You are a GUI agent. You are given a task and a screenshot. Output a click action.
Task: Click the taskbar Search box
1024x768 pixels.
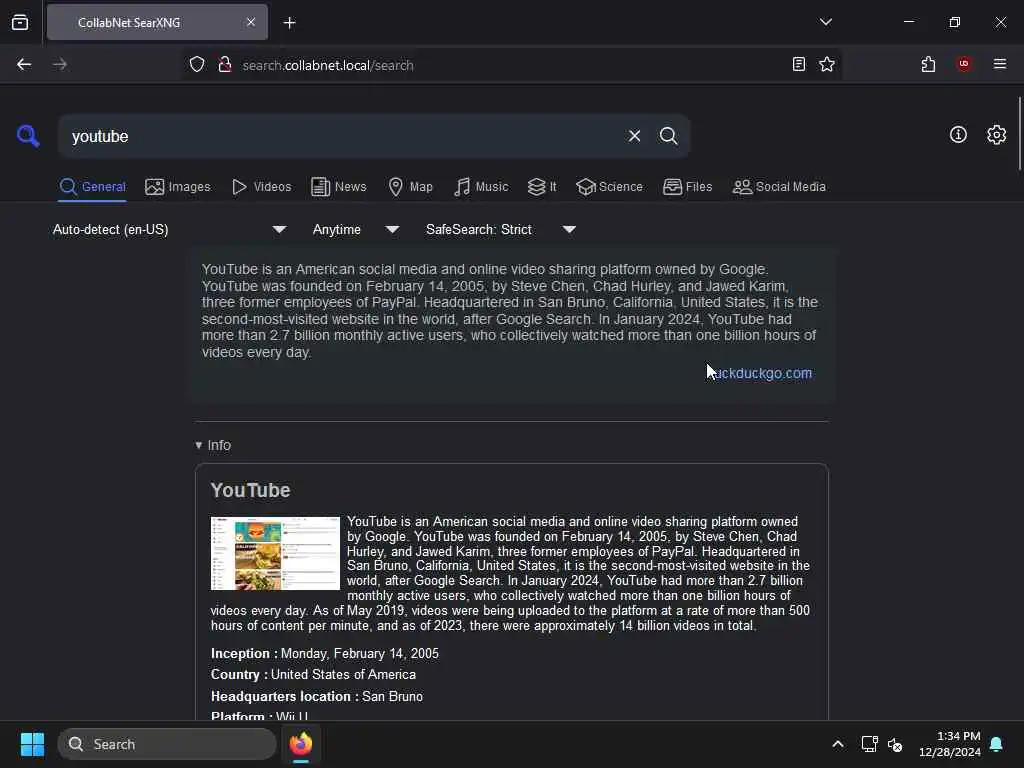(x=167, y=744)
